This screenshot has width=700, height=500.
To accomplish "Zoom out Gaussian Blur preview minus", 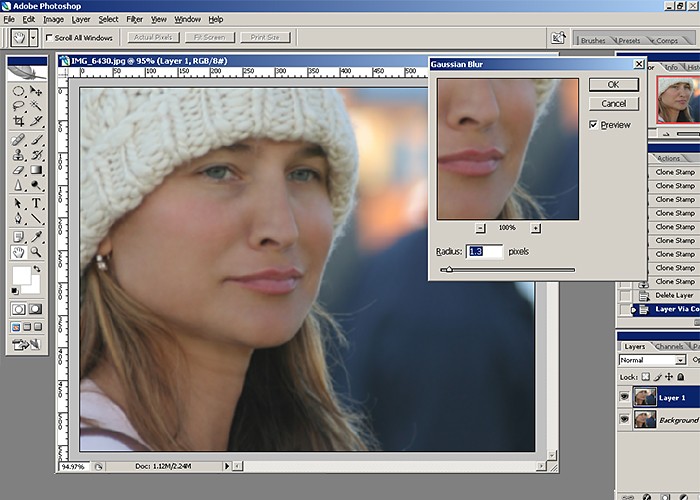I will tap(480, 228).
